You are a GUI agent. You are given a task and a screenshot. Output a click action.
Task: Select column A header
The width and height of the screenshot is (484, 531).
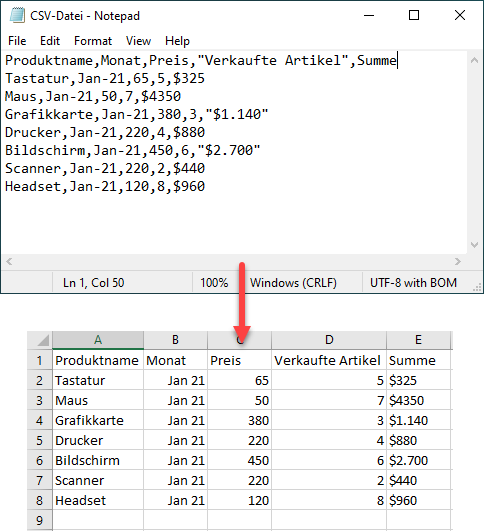98,340
